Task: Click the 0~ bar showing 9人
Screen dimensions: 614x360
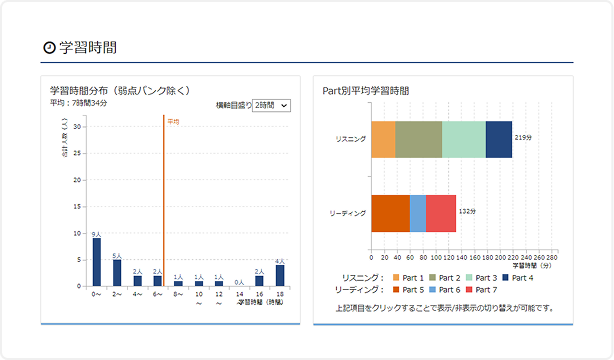Action: click(97, 262)
